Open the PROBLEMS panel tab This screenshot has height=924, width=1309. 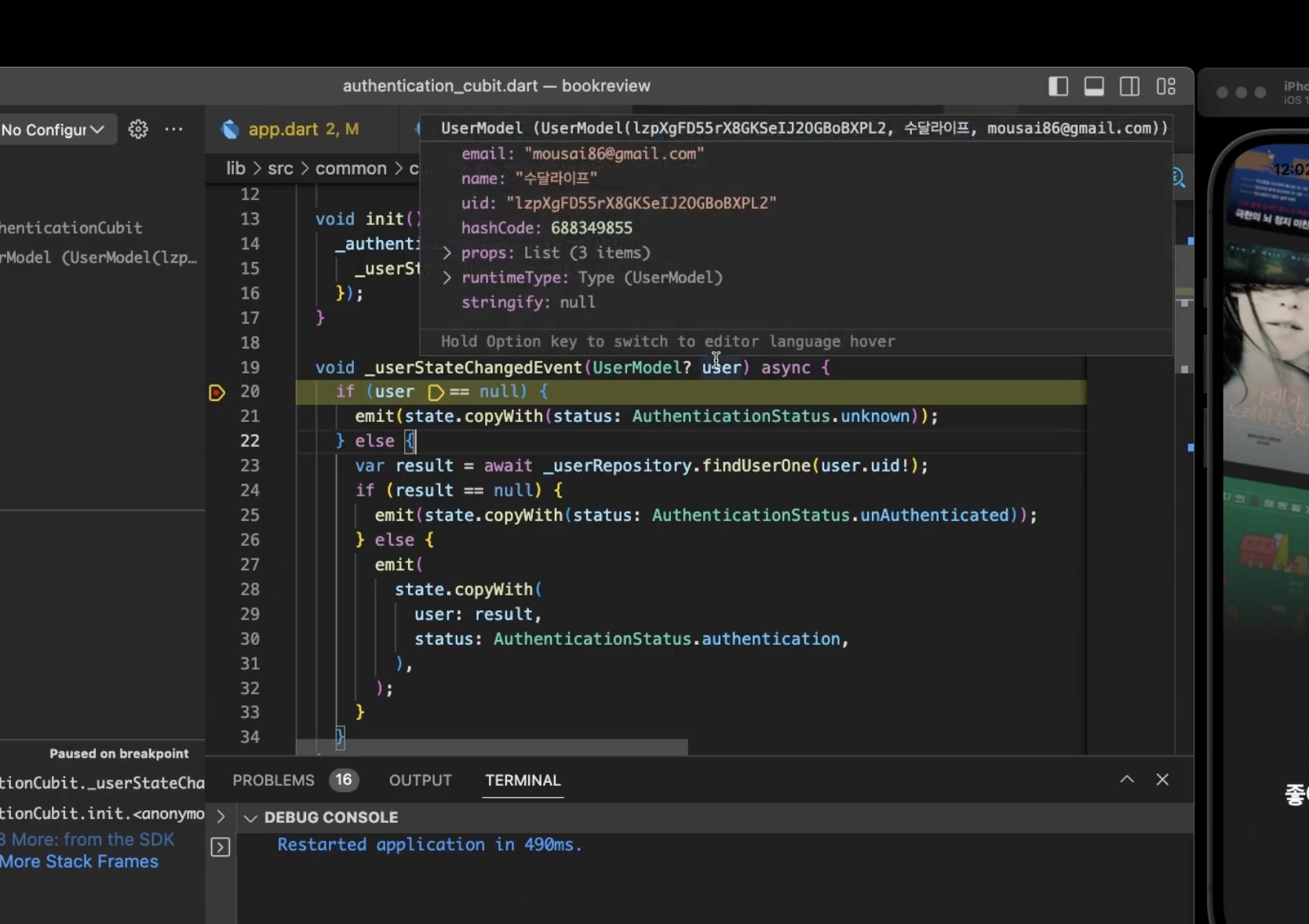click(x=273, y=780)
